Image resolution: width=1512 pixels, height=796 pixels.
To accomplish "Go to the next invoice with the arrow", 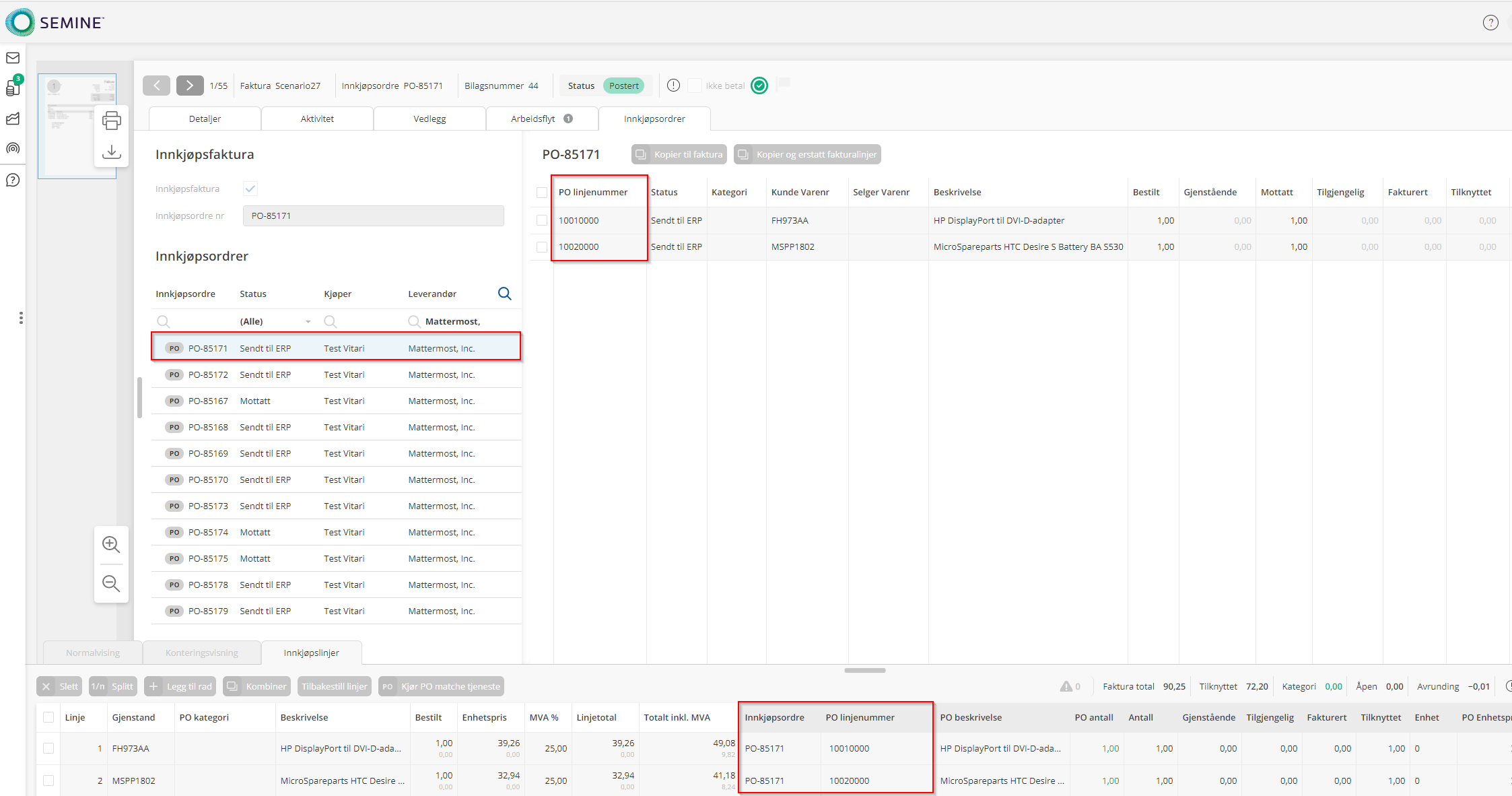I will tap(190, 86).
